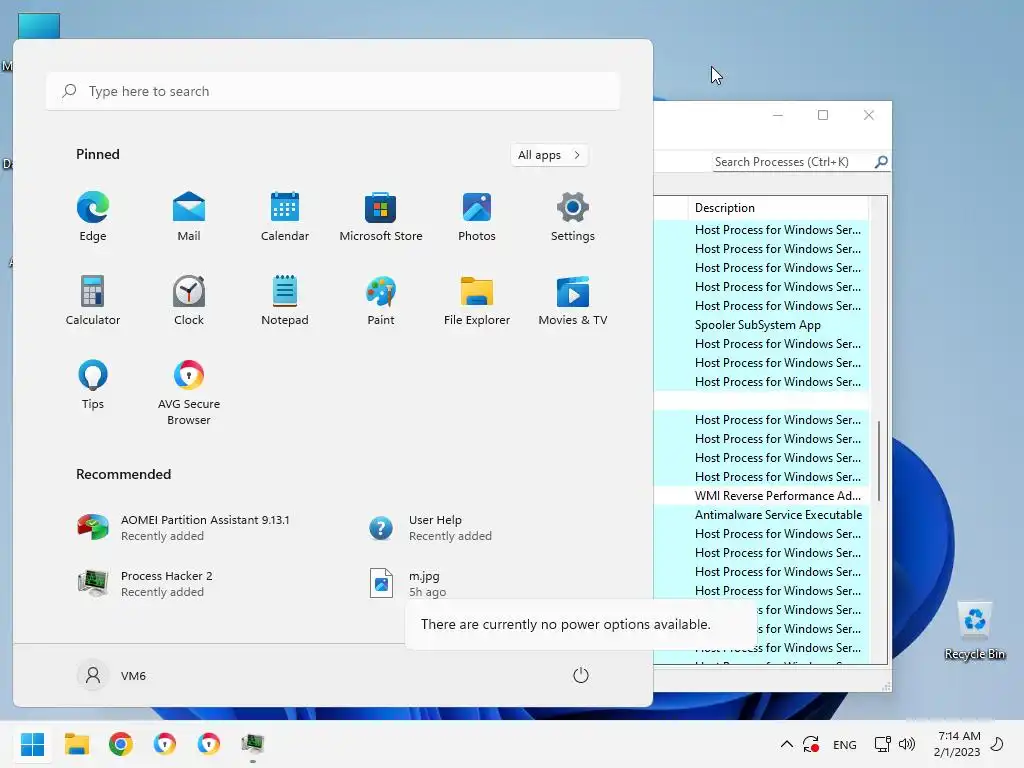Open the Paint app
This screenshot has height=768, width=1024.
381,300
